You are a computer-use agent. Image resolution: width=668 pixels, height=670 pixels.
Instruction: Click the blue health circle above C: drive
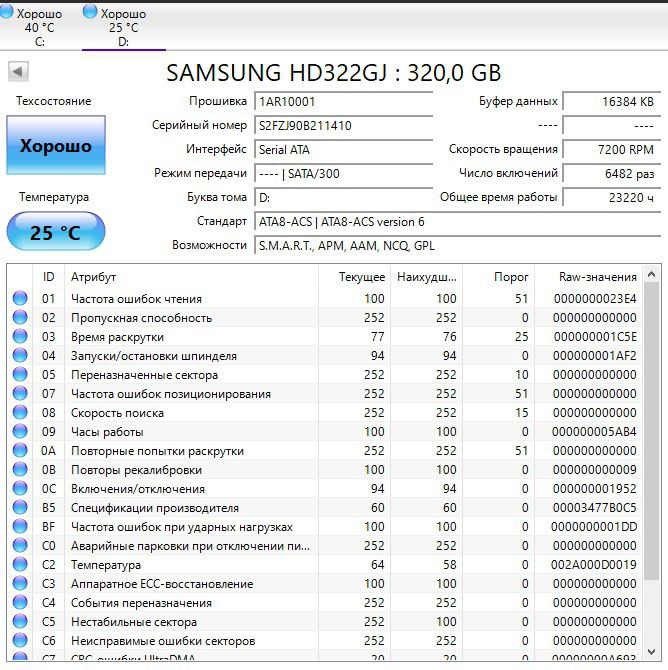(x=6, y=12)
